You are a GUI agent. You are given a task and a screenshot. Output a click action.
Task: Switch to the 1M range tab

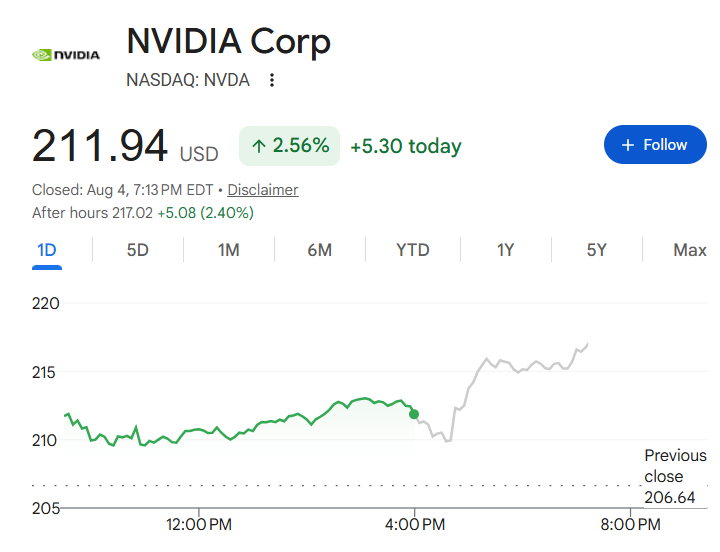pos(229,250)
